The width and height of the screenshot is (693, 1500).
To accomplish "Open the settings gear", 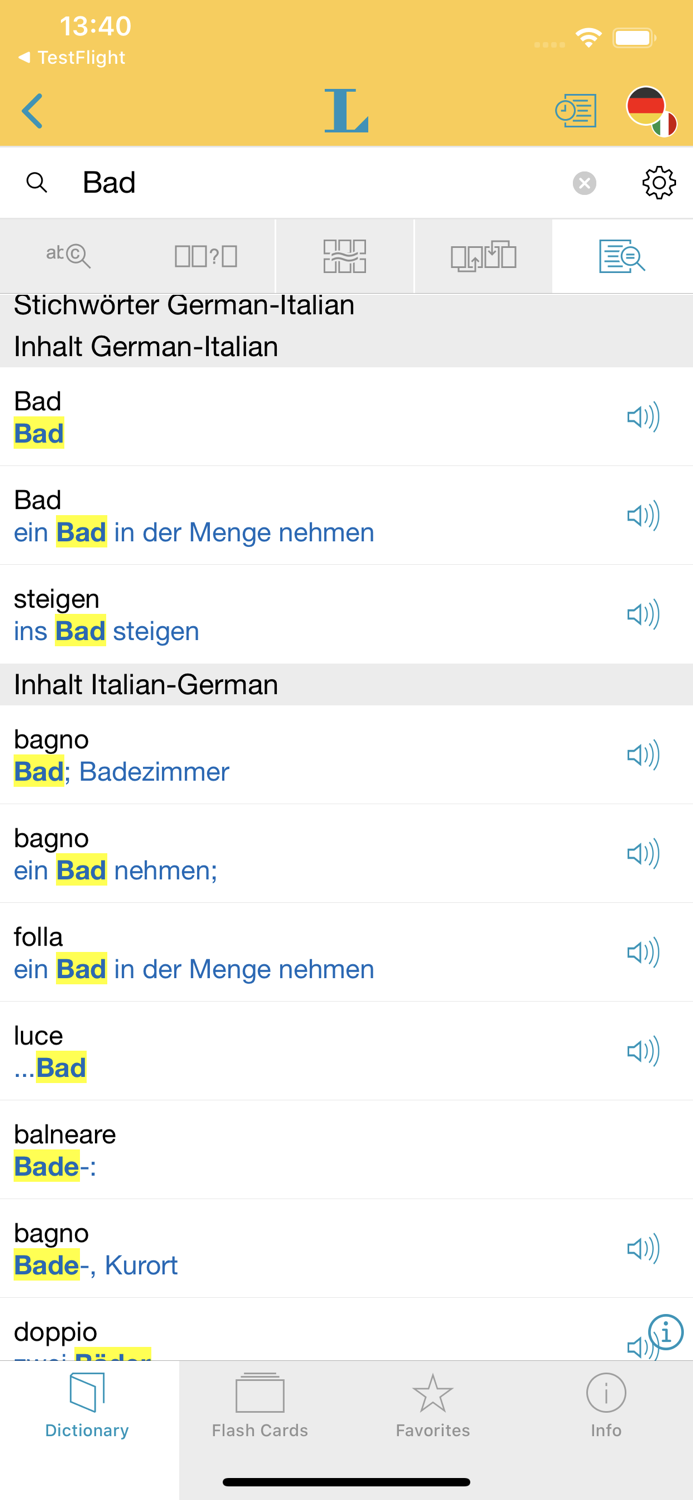I will [658, 183].
